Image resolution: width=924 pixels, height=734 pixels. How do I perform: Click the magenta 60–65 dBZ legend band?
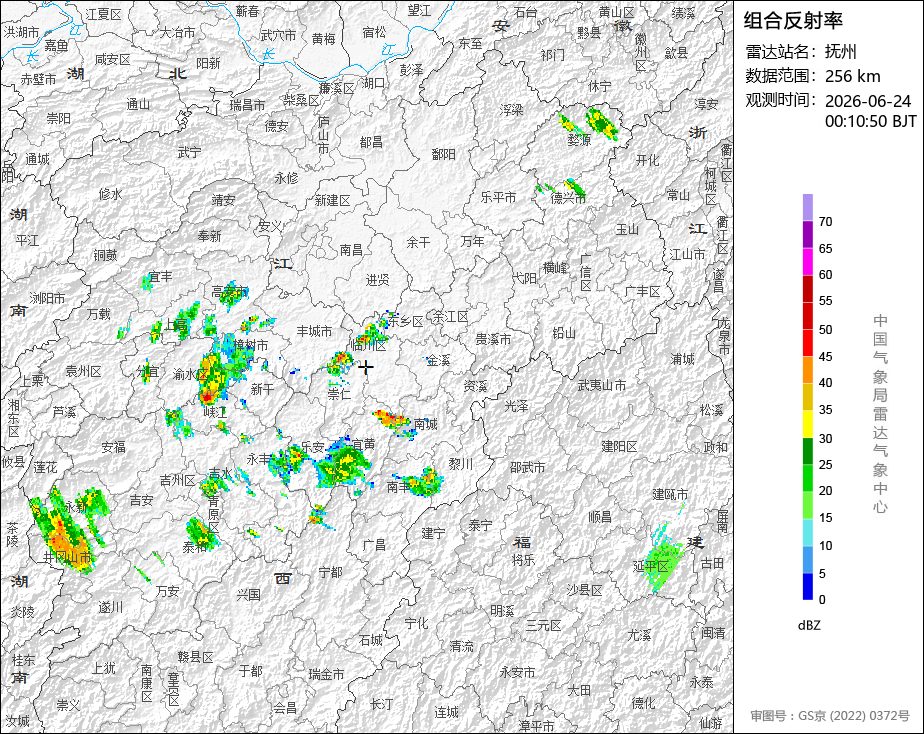coord(807,262)
